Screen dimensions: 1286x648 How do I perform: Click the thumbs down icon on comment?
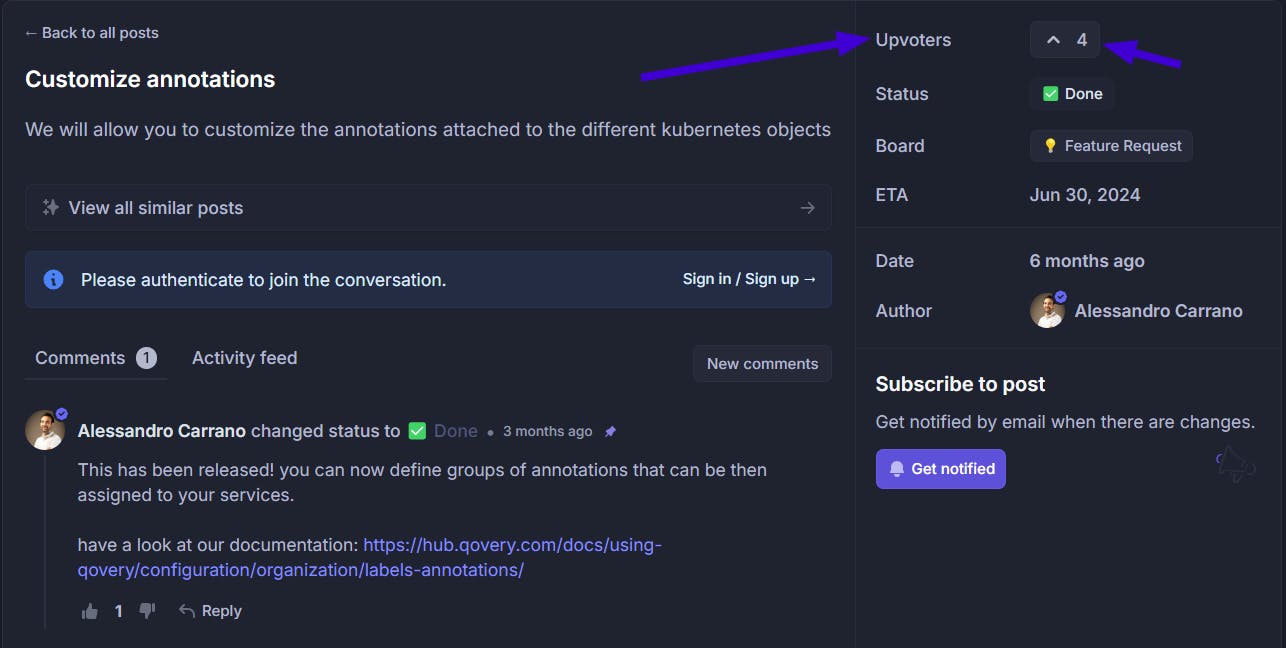(147, 611)
